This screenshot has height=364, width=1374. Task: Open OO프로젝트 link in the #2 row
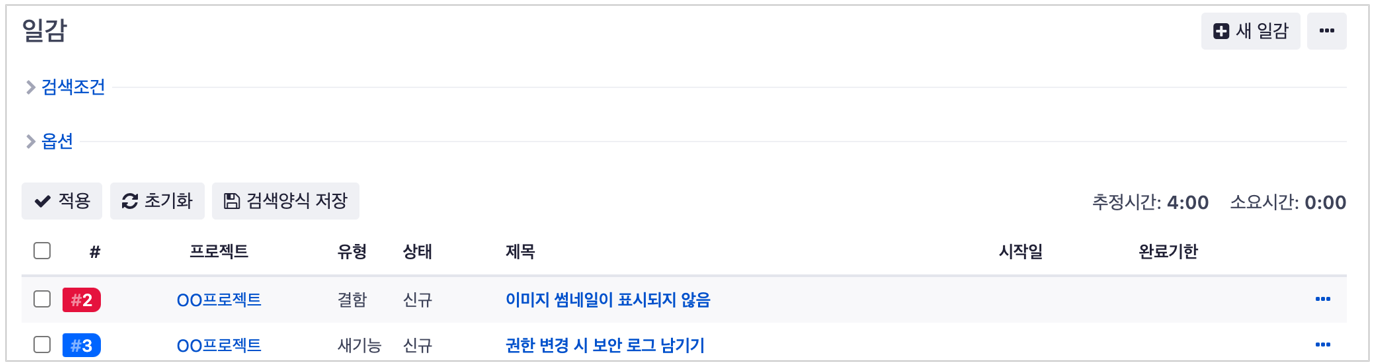tap(219, 300)
